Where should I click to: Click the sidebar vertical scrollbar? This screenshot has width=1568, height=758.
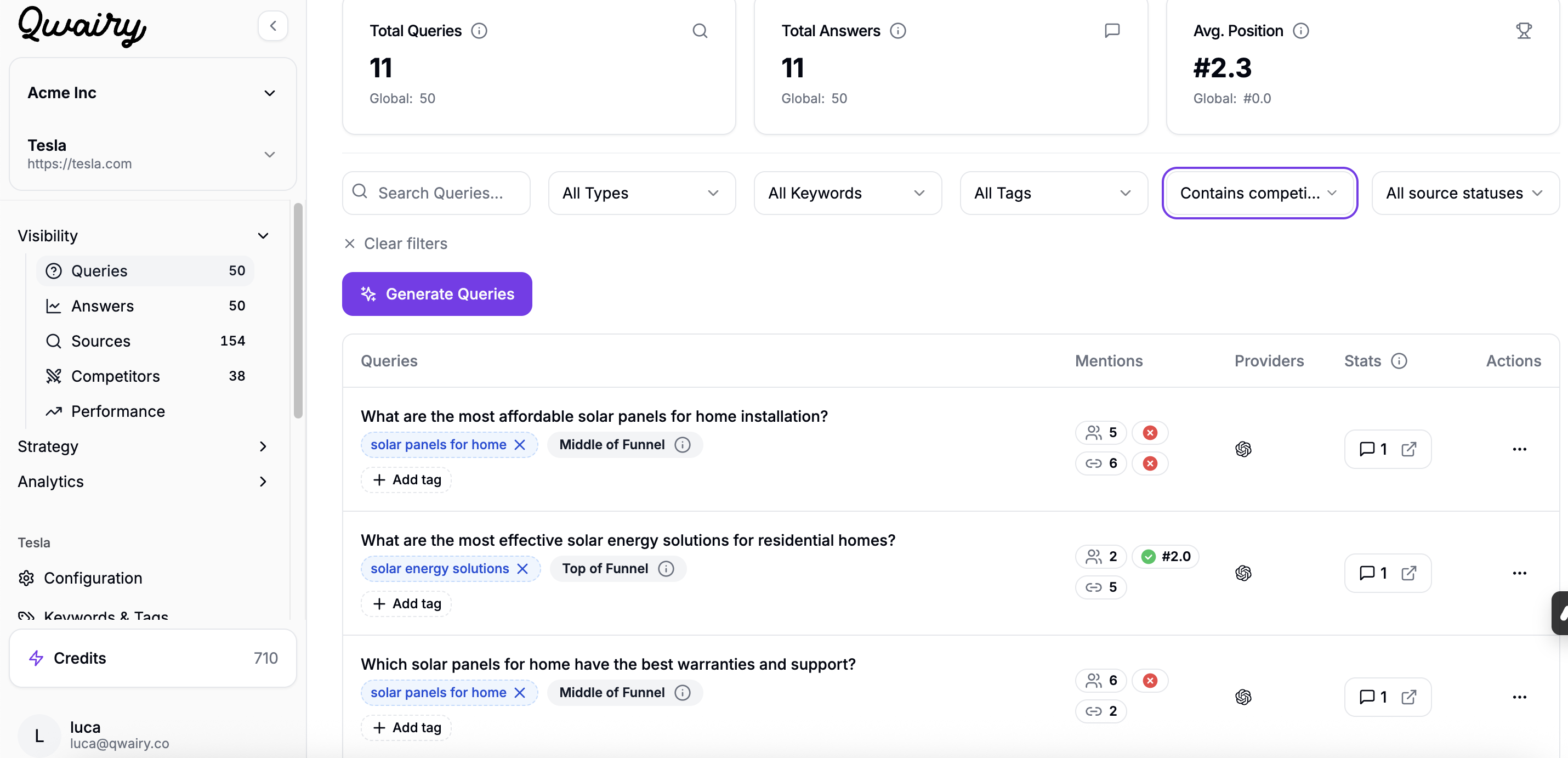coord(298,310)
